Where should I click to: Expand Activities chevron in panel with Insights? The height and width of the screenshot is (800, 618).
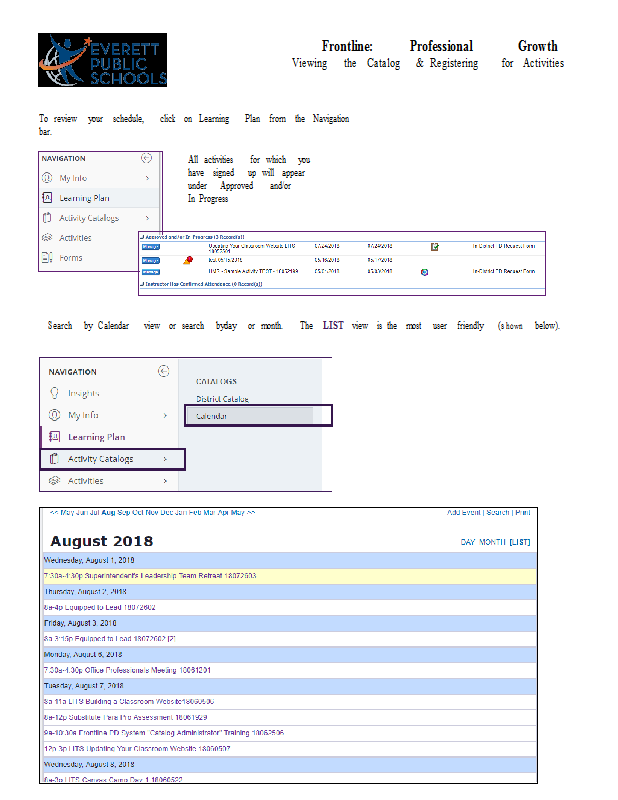(165, 481)
